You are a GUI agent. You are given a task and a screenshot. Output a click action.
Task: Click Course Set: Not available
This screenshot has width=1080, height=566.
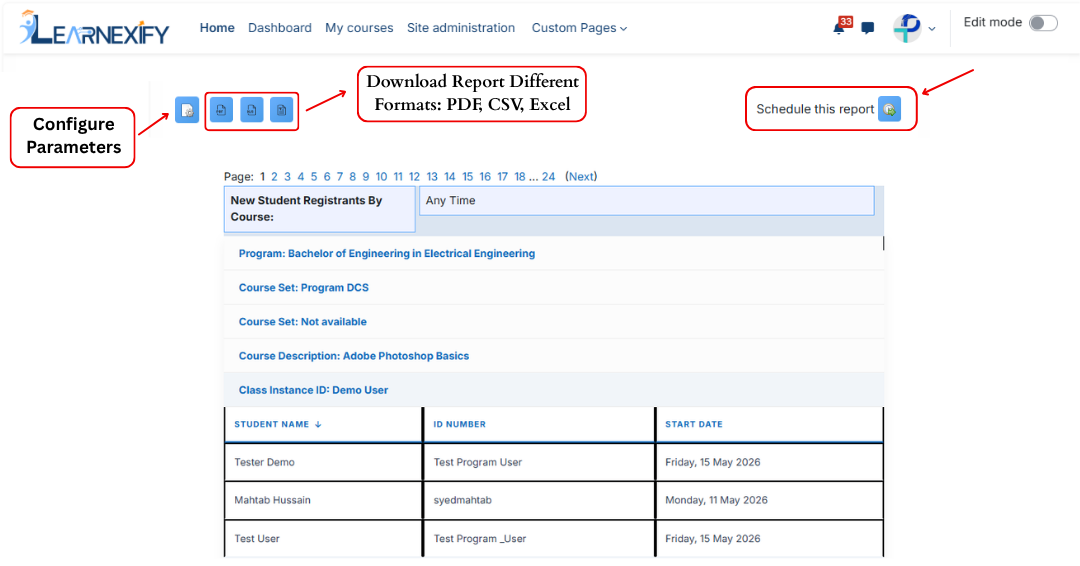pos(302,322)
